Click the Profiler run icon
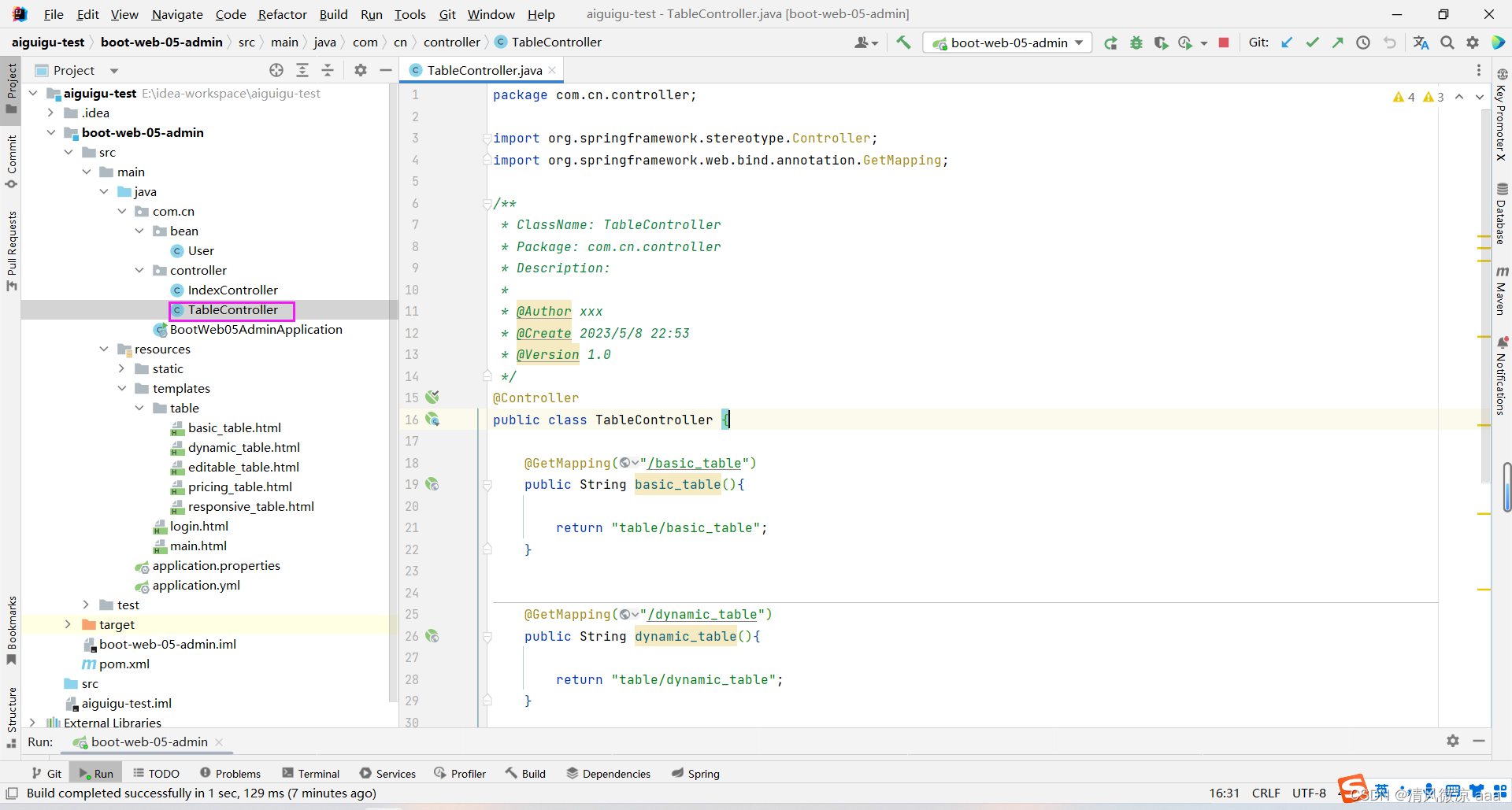This screenshot has height=810, width=1512. [1185, 43]
